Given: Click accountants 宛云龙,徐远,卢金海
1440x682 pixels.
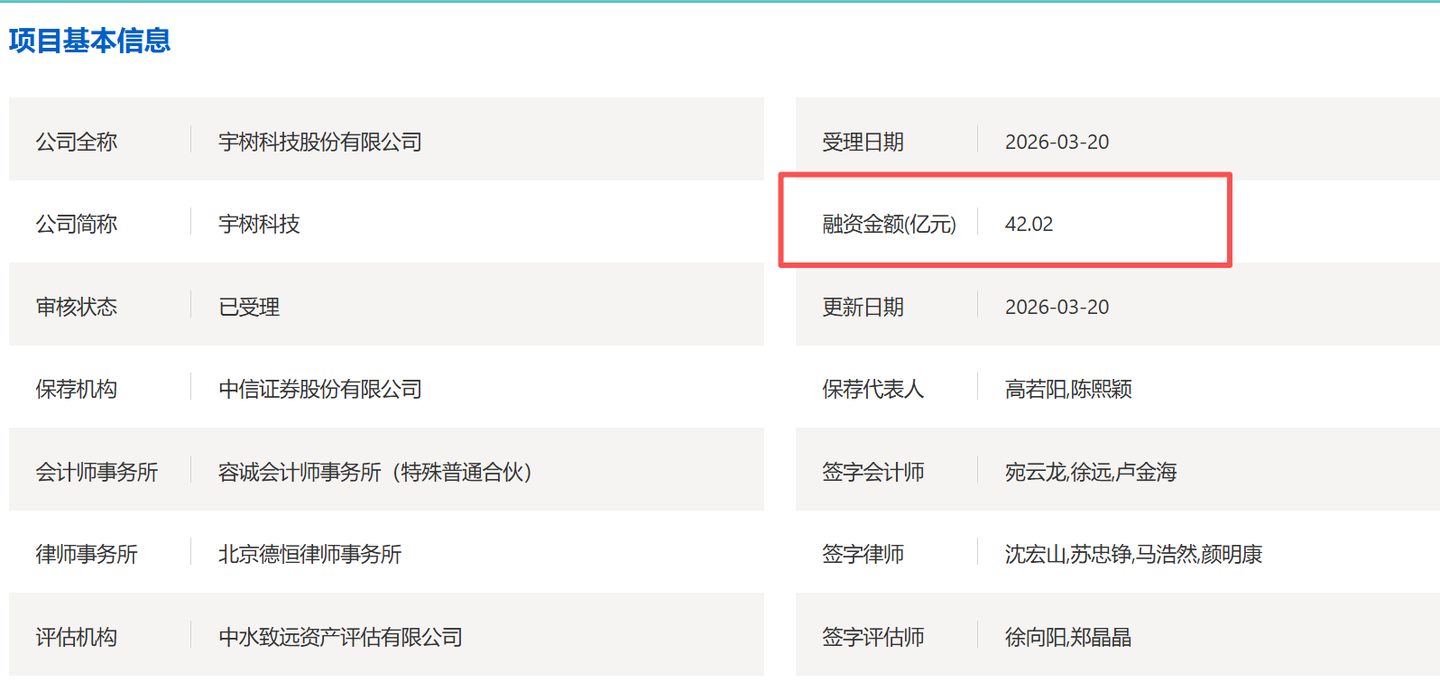Looking at the screenshot, I should coord(1091,472).
